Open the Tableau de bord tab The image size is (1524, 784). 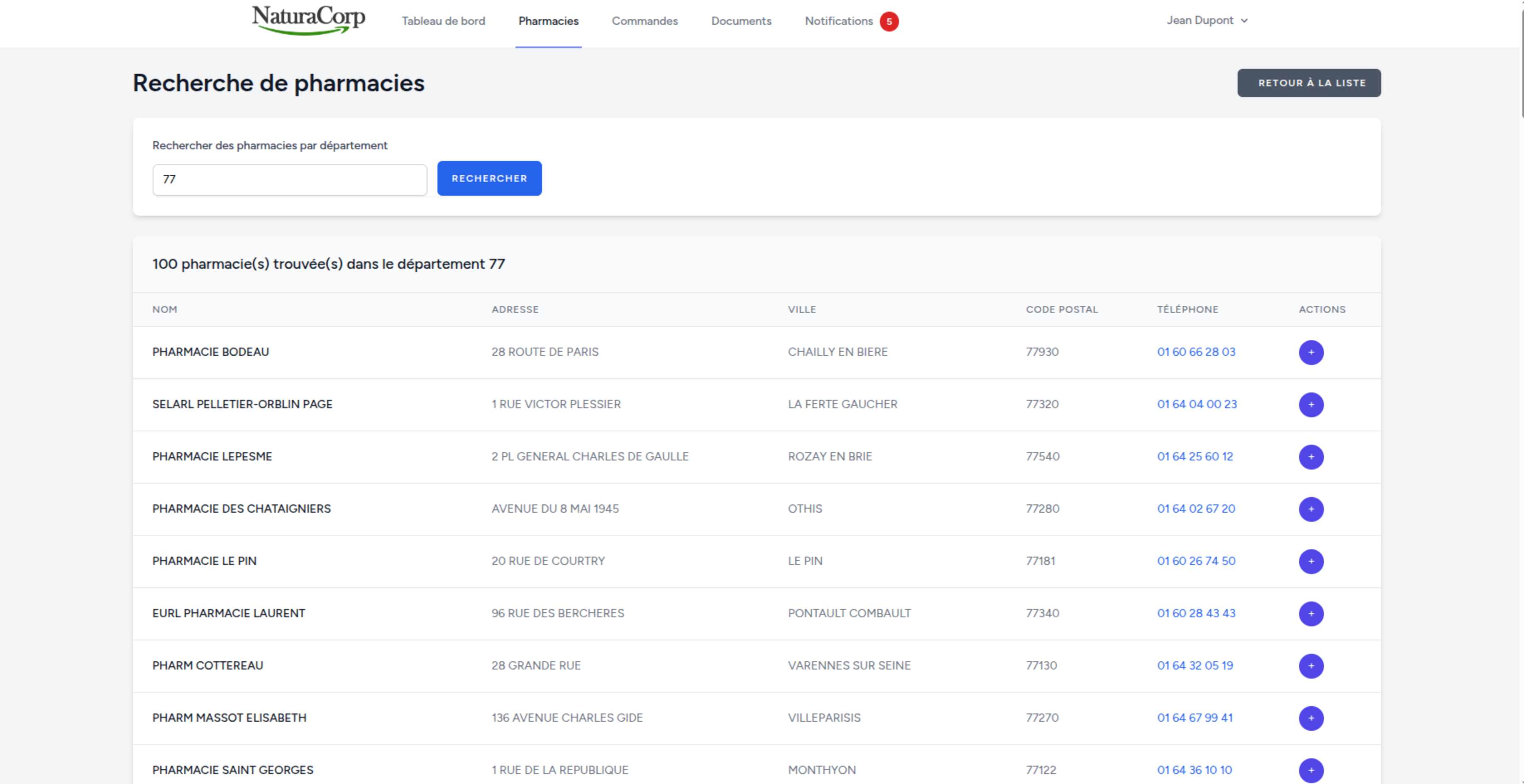pos(443,21)
